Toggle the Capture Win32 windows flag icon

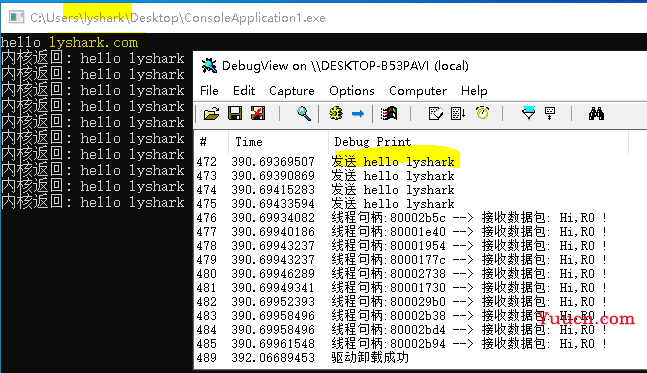389,113
